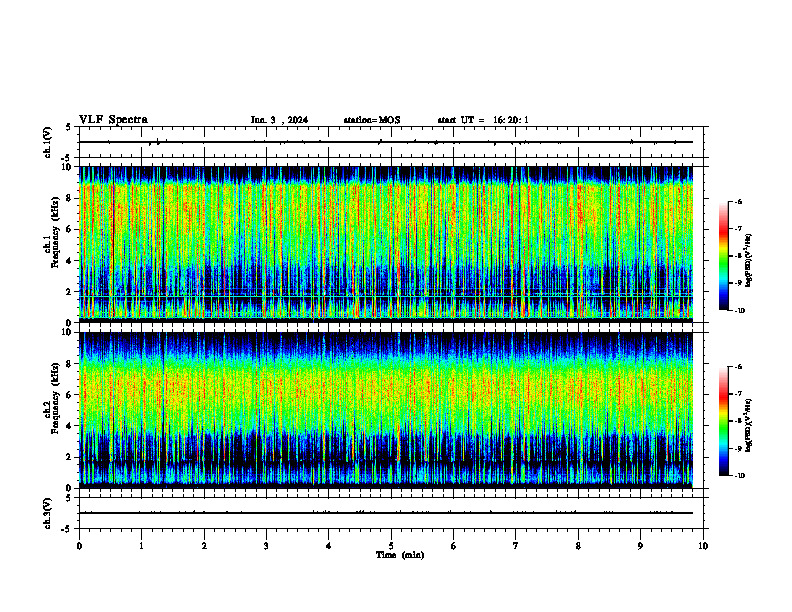Click the "2" kHz tick of ch.2 spectrogram
This screenshot has height=612, width=792.
(x=69, y=457)
